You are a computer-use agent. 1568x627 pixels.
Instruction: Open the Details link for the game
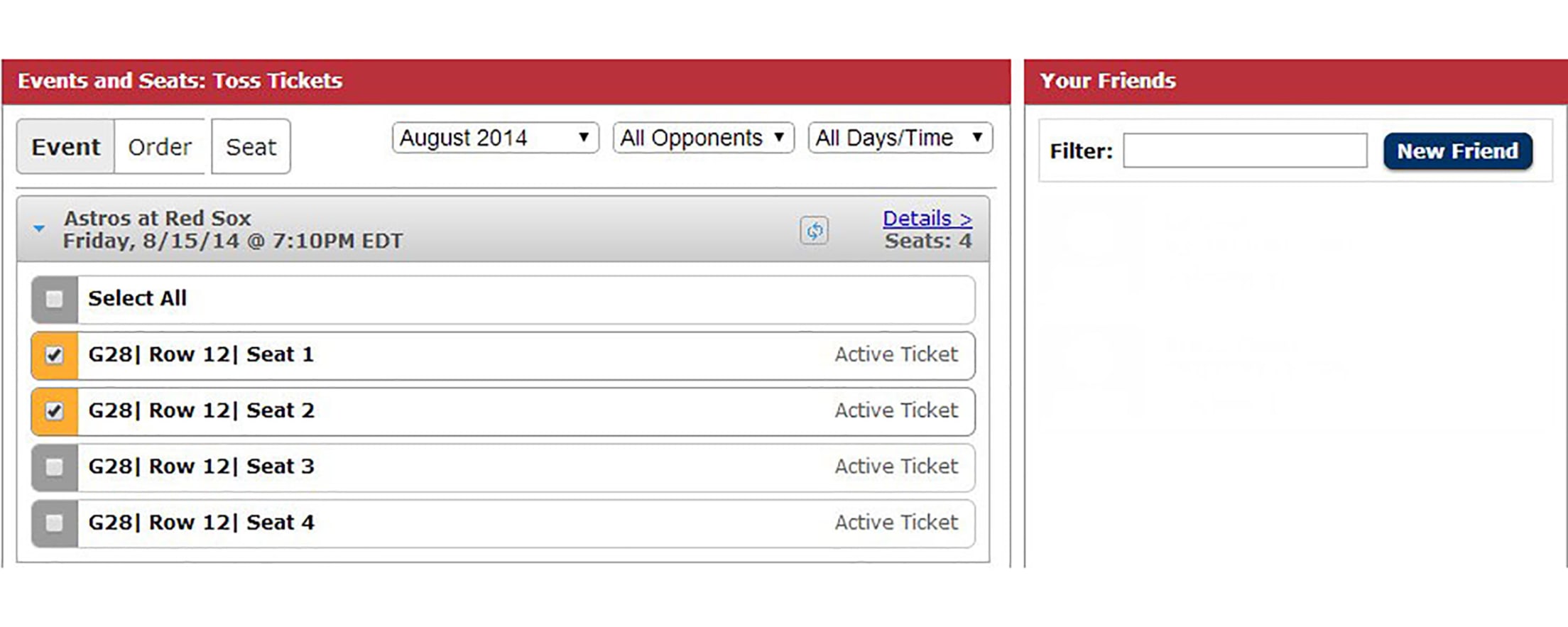(927, 219)
